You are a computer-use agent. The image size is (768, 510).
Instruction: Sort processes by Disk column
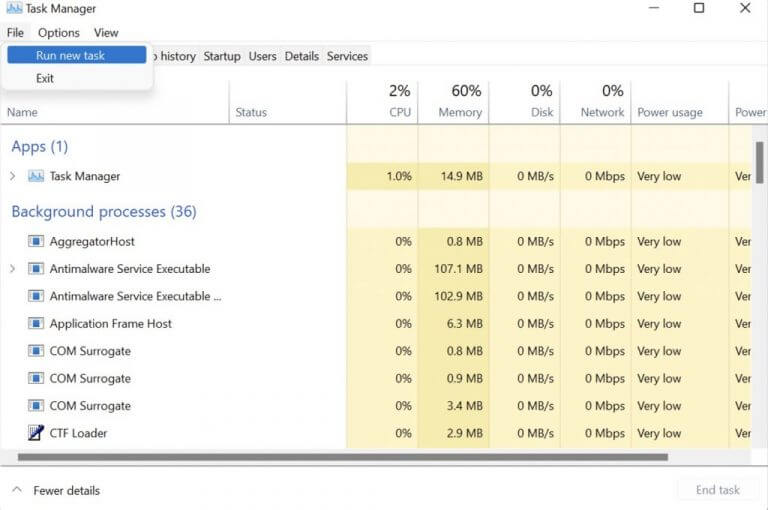click(525, 102)
